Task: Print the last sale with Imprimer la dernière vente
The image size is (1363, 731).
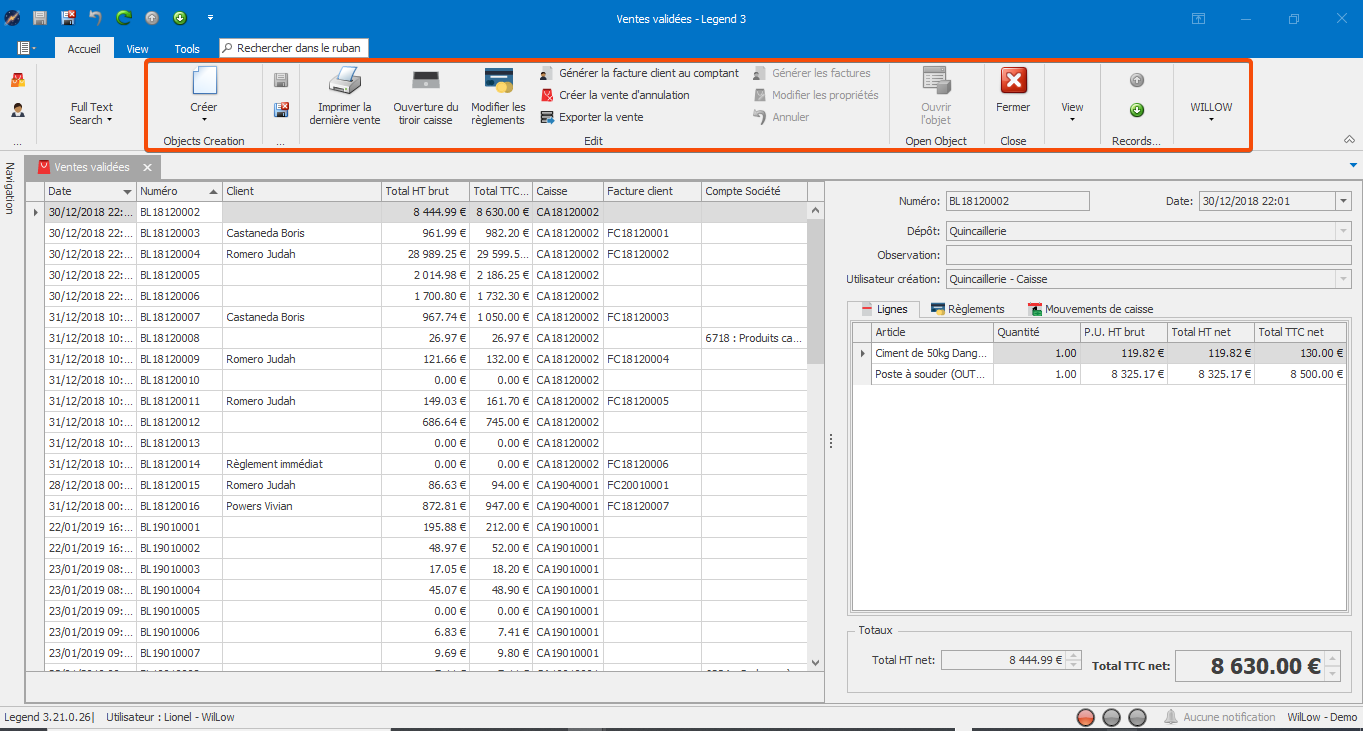Action: pyautogui.click(x=345, y=96)
